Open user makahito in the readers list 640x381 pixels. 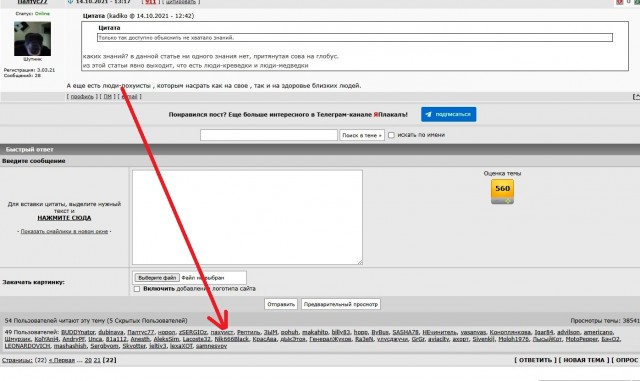point(315,332)
